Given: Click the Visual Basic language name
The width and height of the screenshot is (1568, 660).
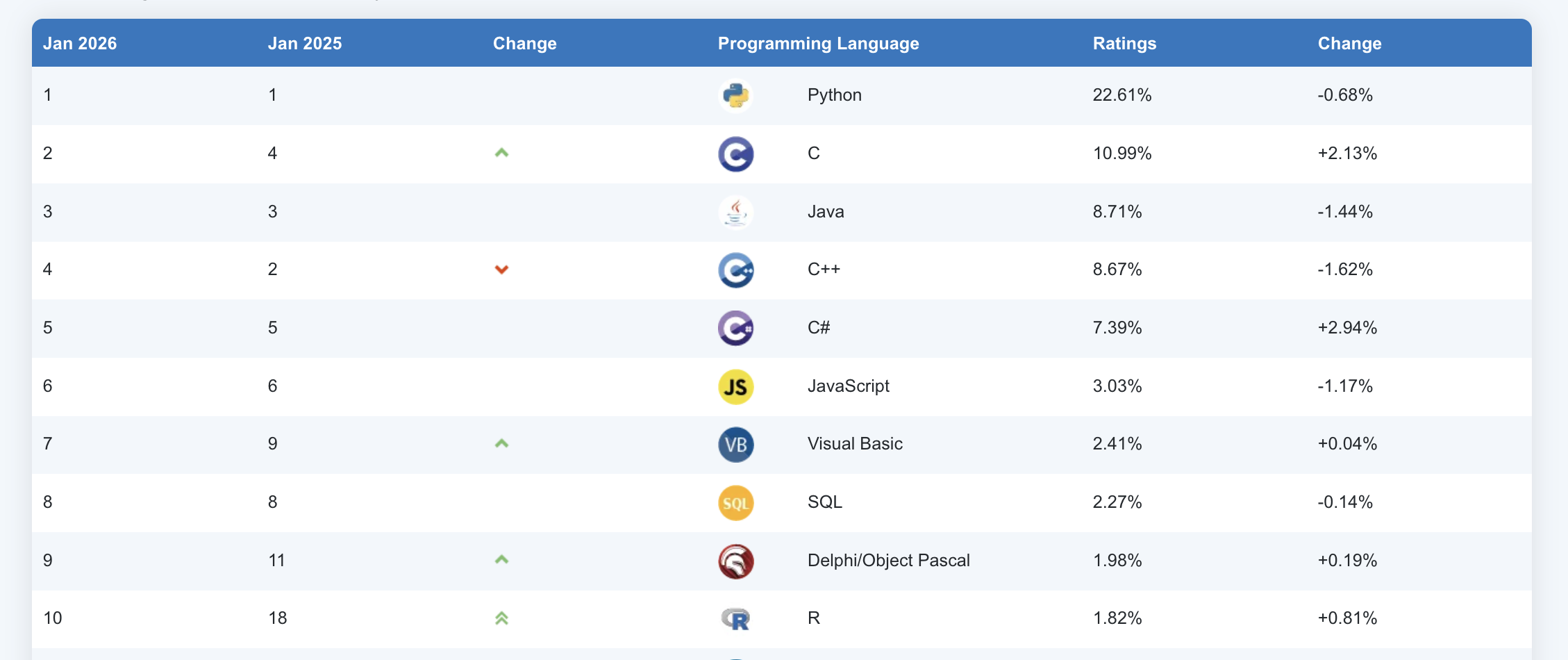Looking at the screenshot, I should coord(855,443).
